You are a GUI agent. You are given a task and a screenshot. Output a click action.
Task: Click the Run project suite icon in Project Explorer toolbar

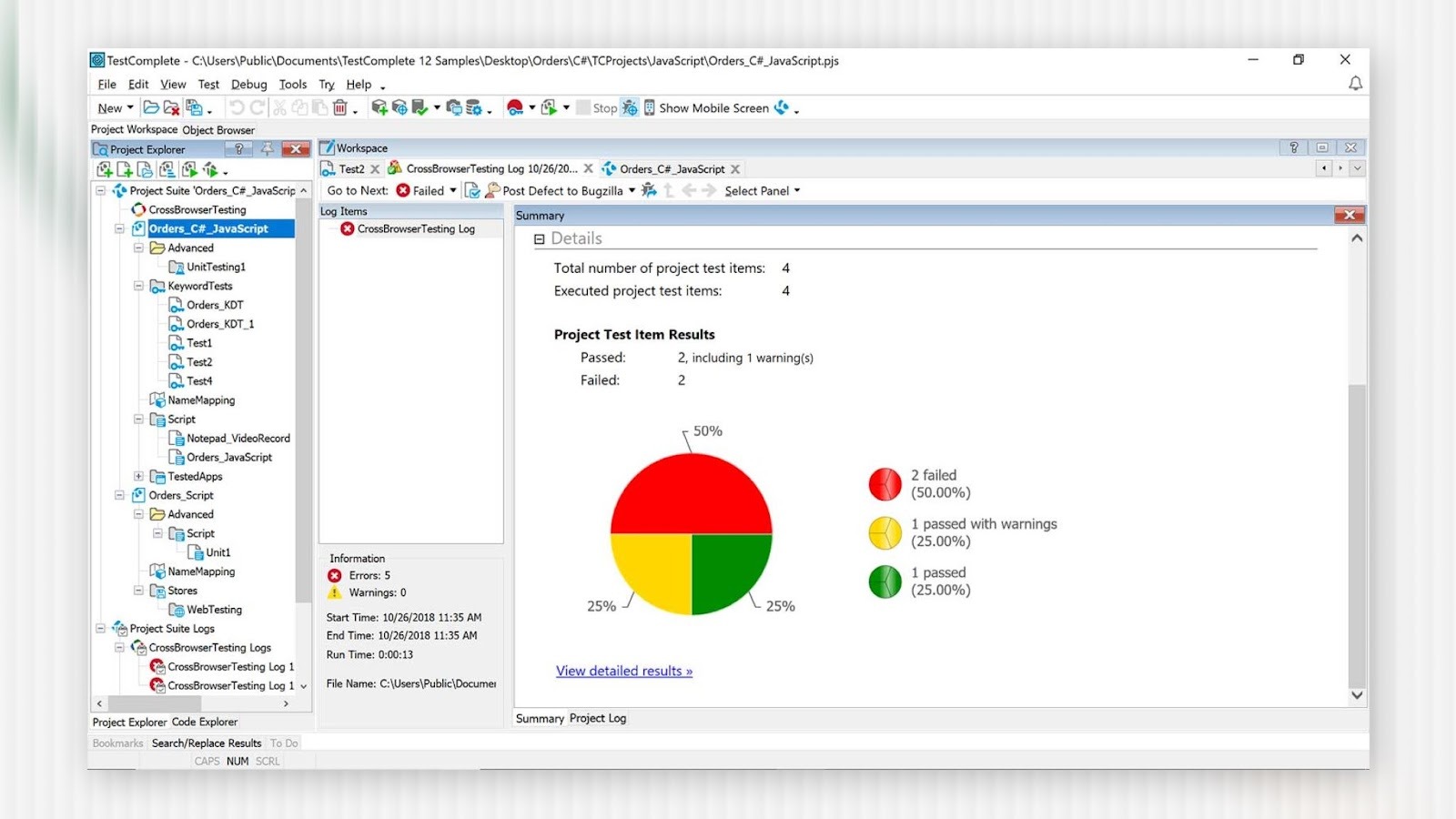point(210,169)
